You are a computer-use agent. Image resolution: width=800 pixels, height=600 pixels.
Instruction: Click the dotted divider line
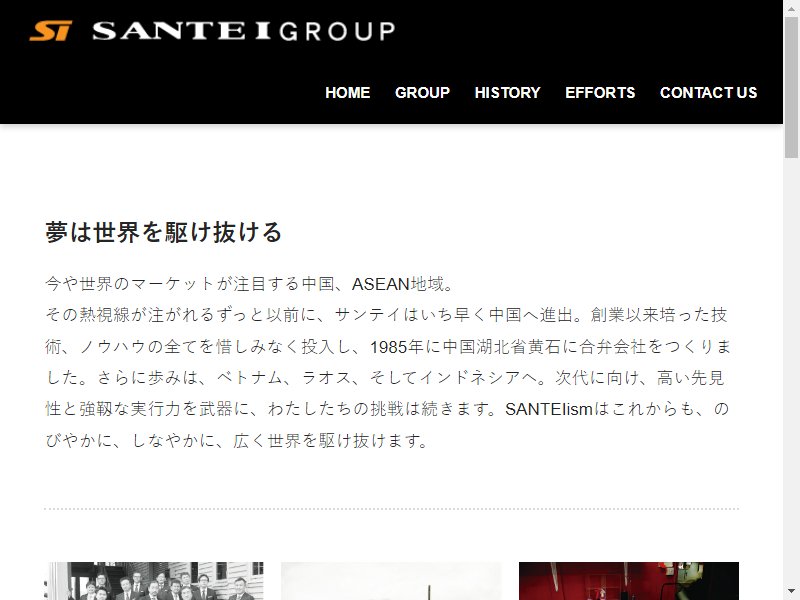click(391, 509)
